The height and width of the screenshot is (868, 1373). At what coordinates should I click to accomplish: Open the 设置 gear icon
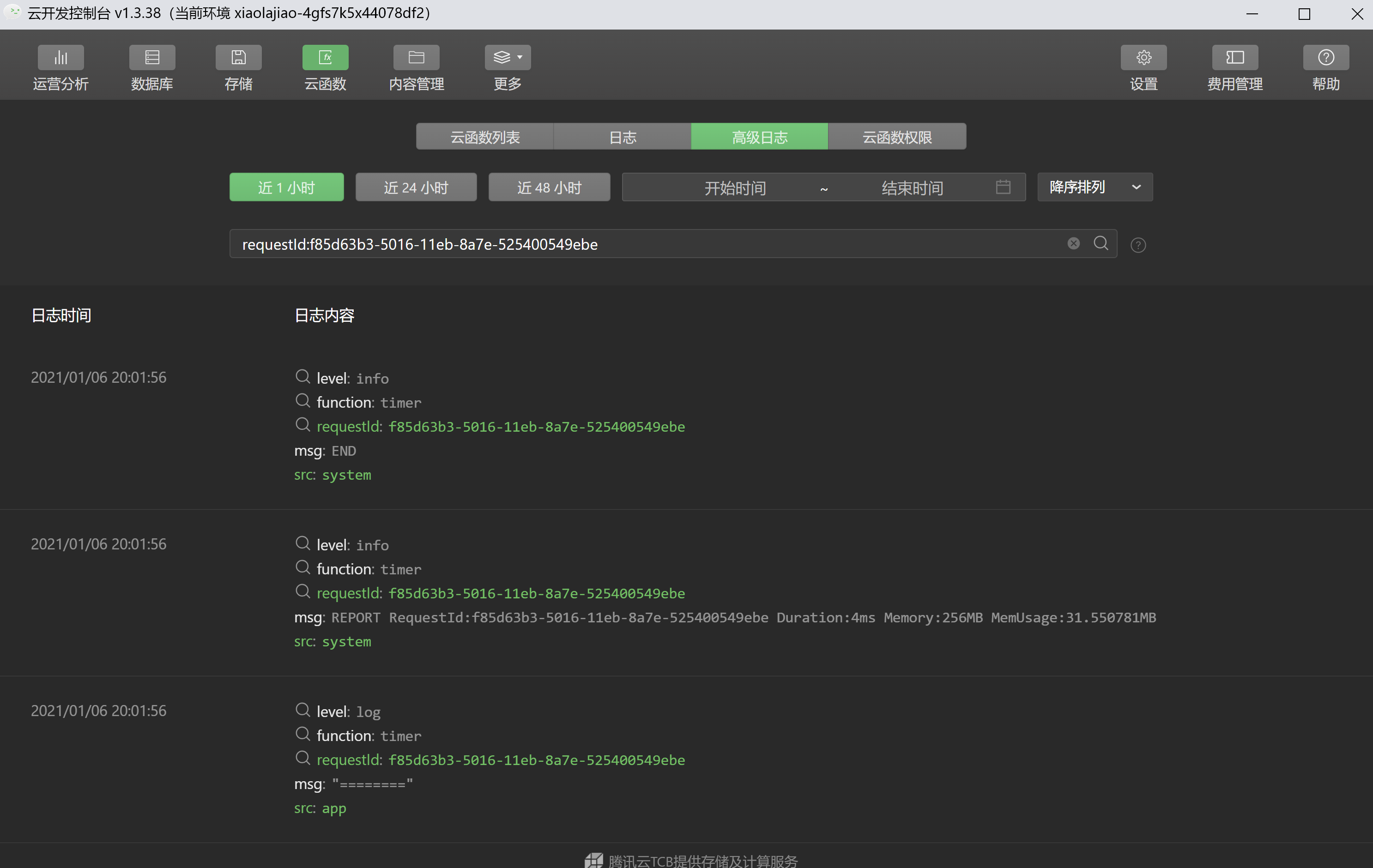[1143, 58]
